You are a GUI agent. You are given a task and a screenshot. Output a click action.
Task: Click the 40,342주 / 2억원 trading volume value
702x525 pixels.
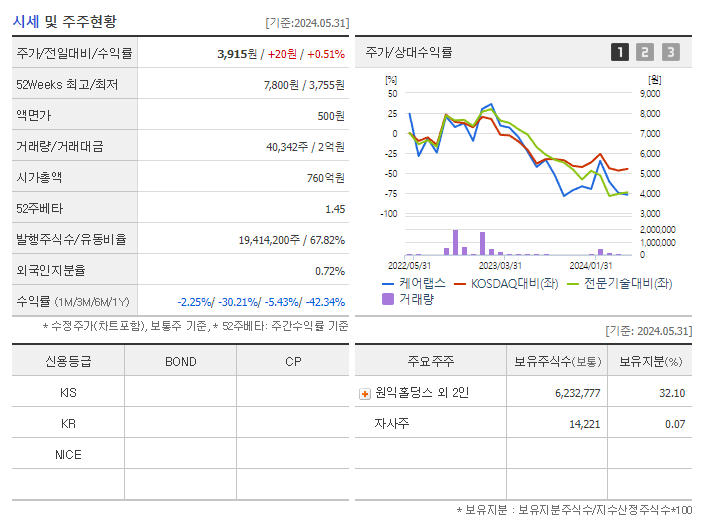(305, 147)
